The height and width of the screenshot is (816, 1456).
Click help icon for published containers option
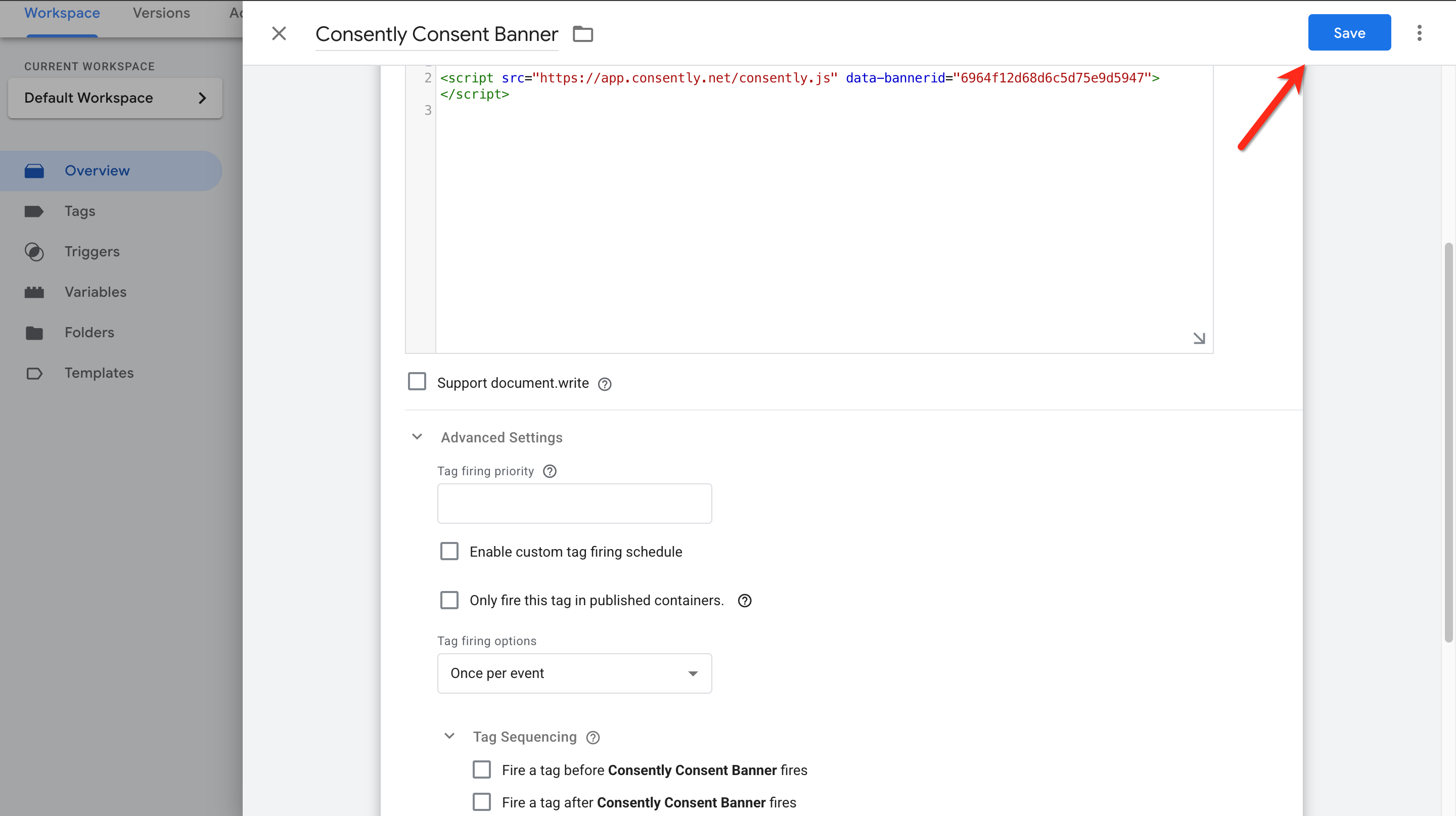744,601
